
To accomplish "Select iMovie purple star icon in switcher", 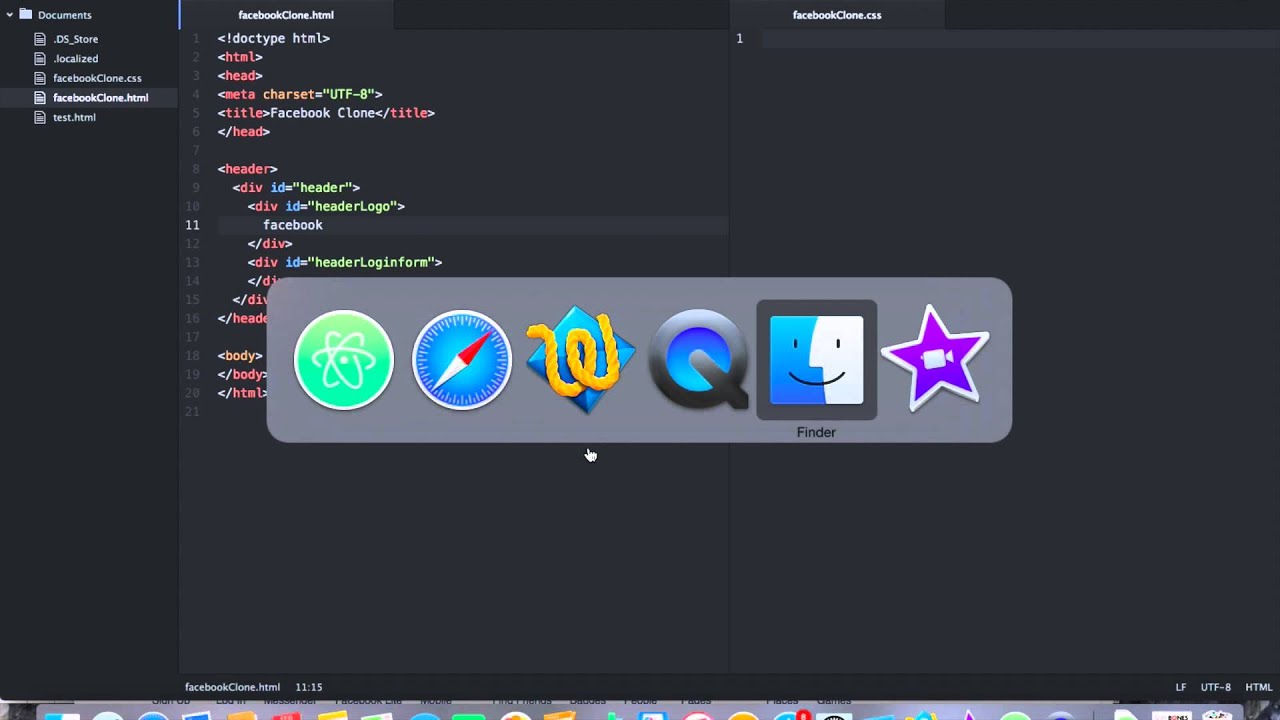I will (935, 358).
